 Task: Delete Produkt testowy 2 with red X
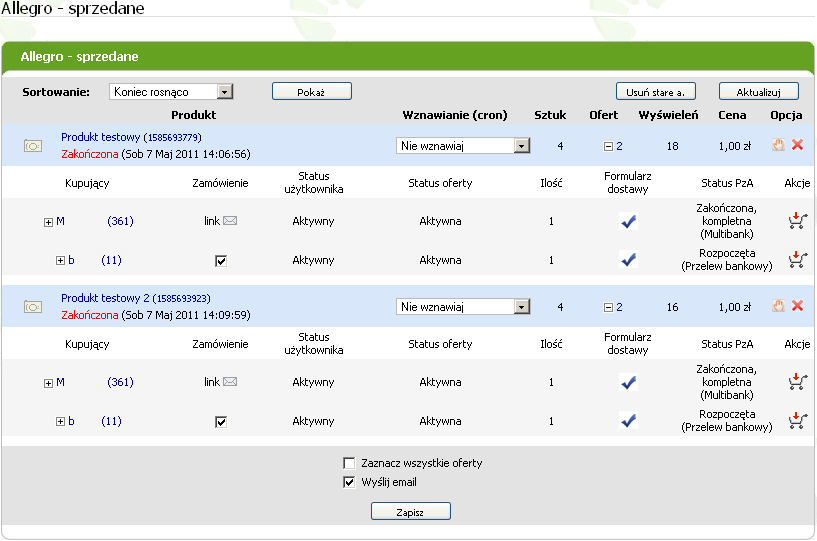[x=797, y=306]
